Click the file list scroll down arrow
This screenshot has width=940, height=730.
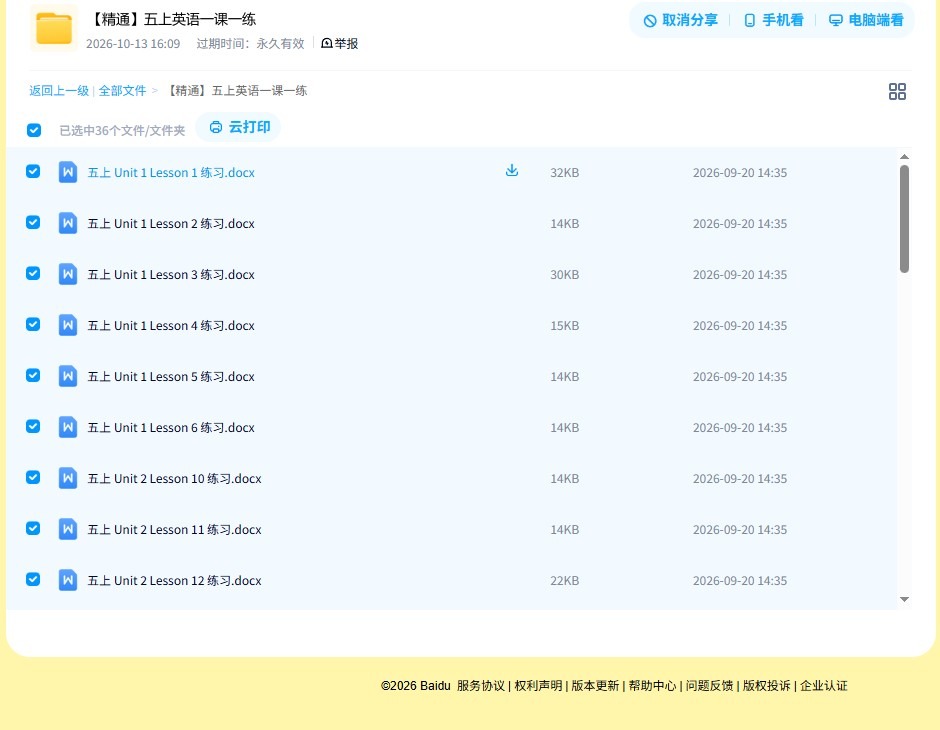pos(904,599)
